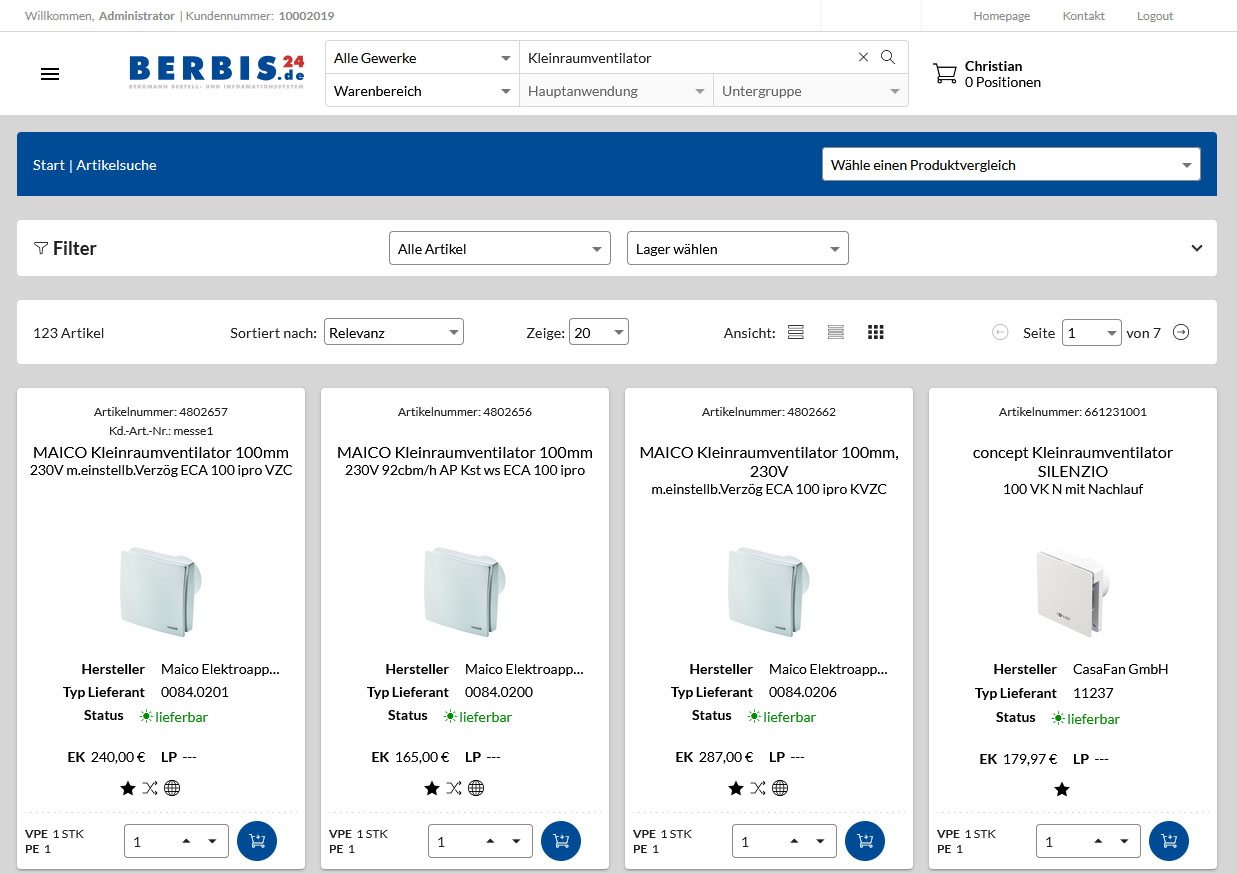This screenshot has width=1237, height=874.
Task: Click compare shuffle icon for article 4802656
Action: 454,788
